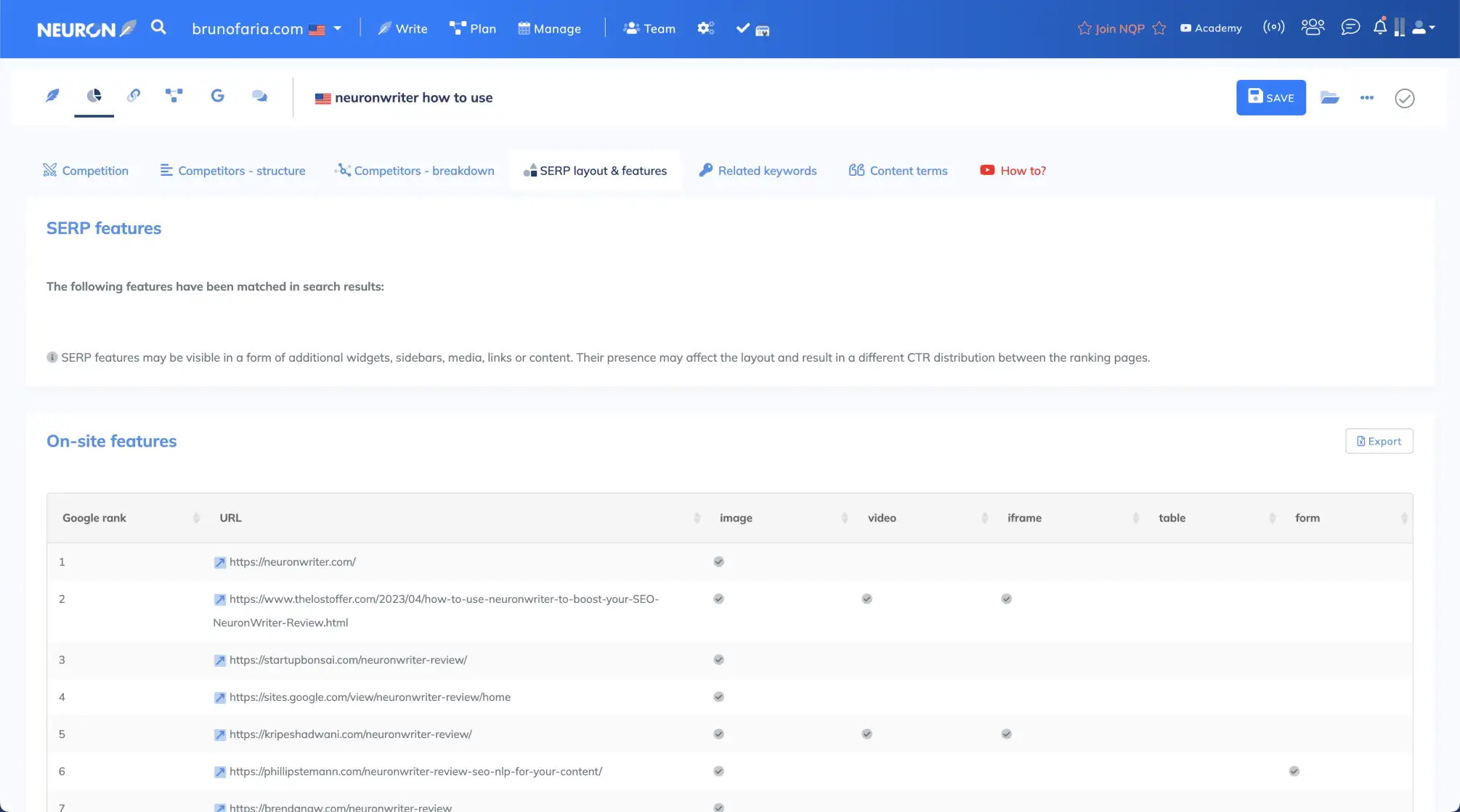
Task: Click image checkmark for phillipstemann.com row
Action: coord(718,771)
